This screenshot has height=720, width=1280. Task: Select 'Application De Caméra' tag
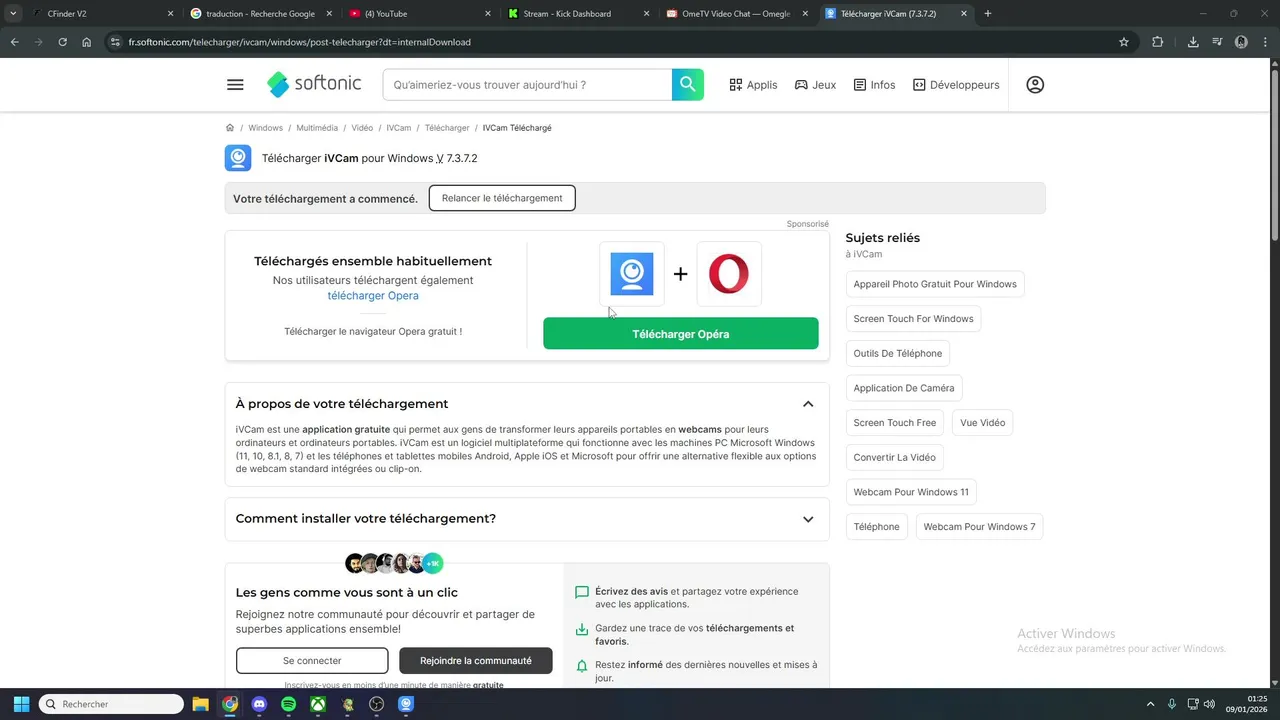coord(904,388)
